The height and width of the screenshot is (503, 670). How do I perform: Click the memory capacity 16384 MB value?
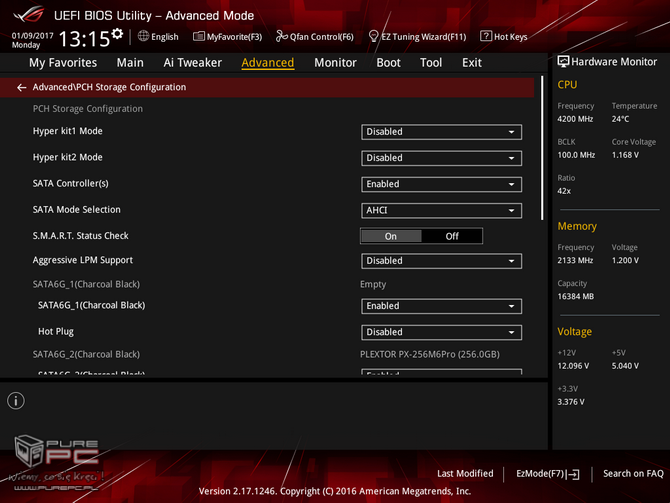[576, 297]
